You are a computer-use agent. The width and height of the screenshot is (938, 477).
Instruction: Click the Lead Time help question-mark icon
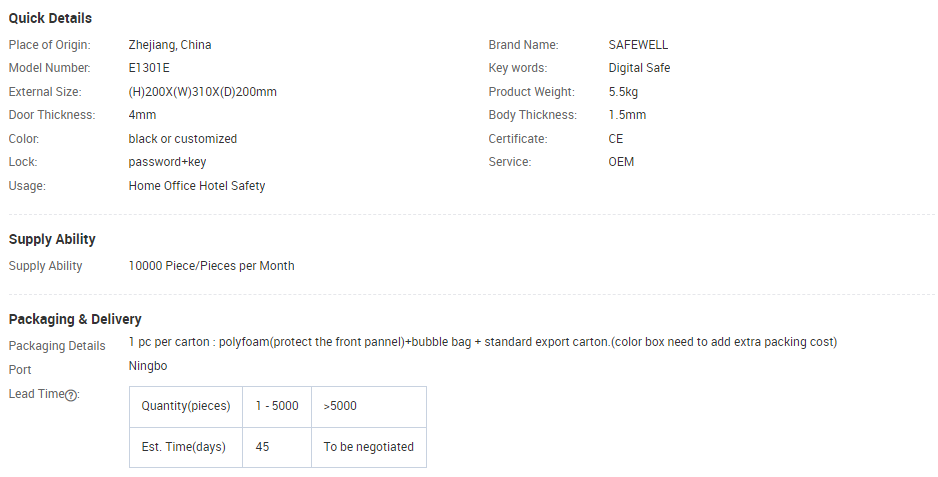click(x=71, y=396)
